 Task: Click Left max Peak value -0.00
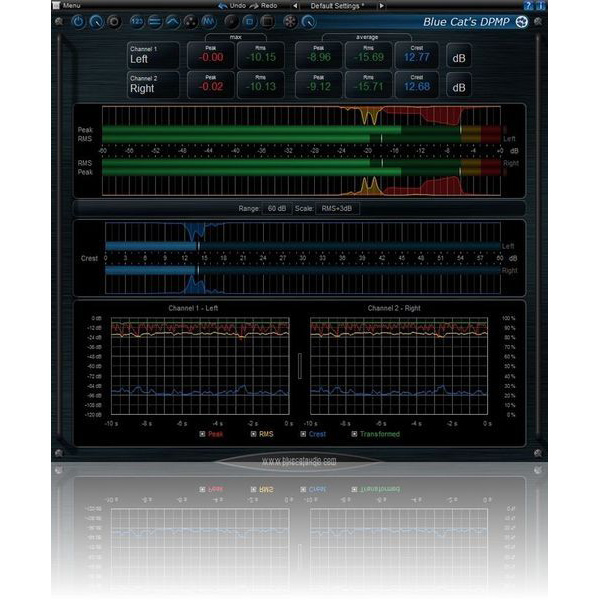point(211,55)
